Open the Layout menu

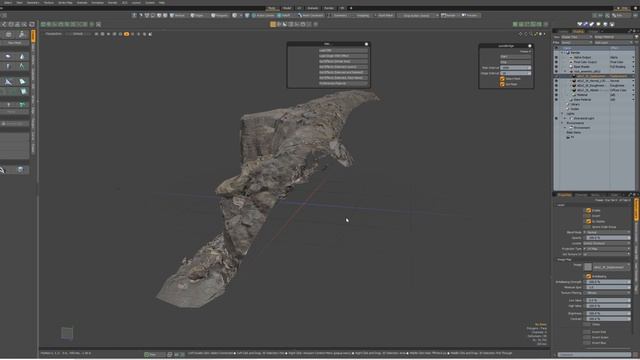(136, 2)
